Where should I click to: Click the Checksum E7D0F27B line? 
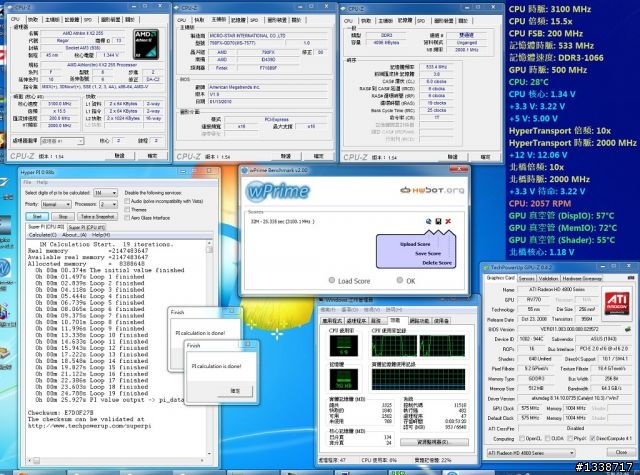tap(60, 413)
